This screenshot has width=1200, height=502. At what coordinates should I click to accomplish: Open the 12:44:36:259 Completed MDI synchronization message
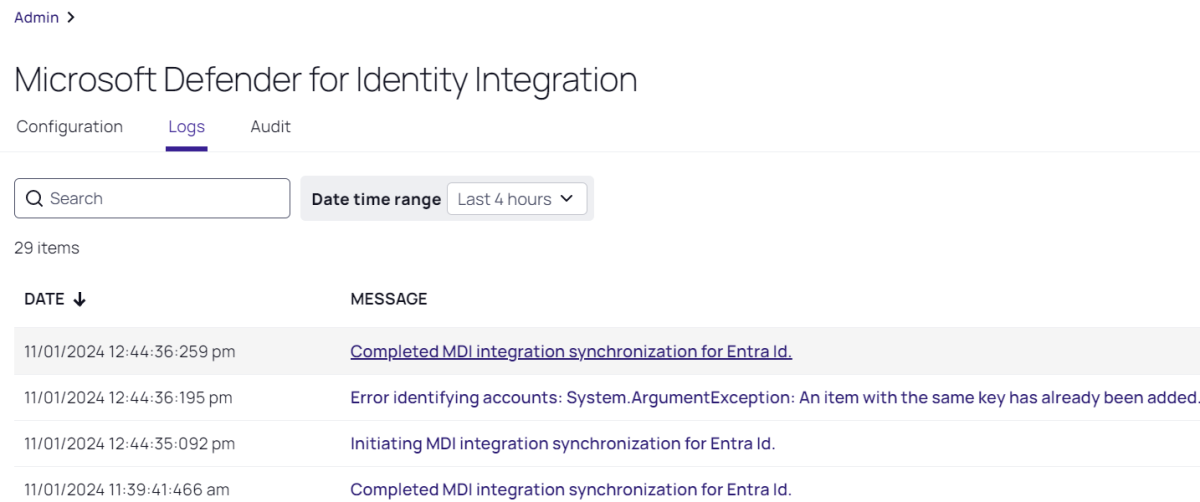[570, 351]
